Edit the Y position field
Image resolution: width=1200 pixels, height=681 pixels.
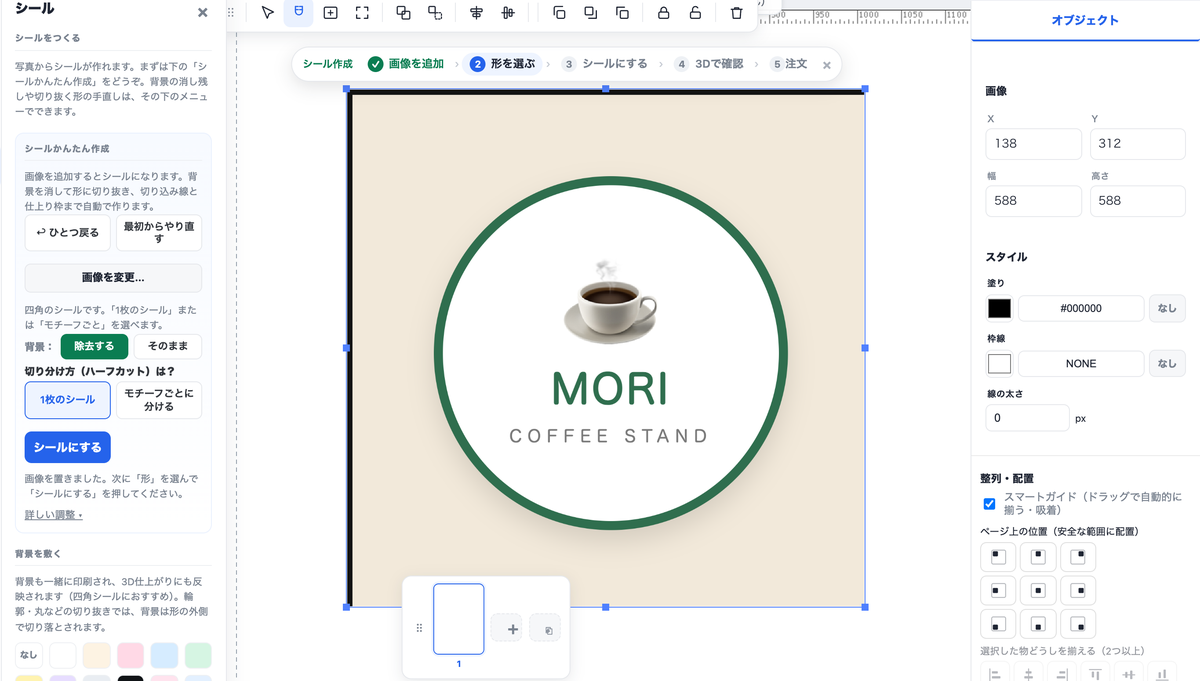(1138, 143)
